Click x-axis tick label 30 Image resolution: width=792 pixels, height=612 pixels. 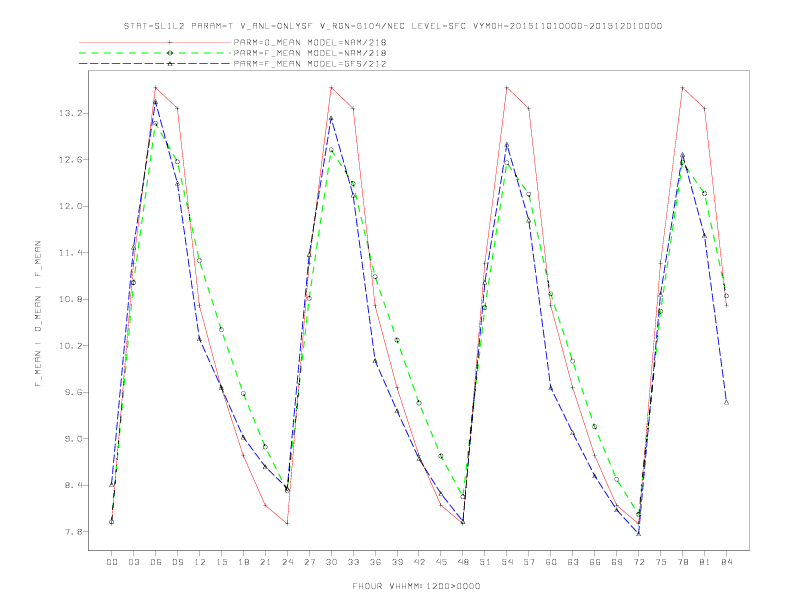pos(331,562)
